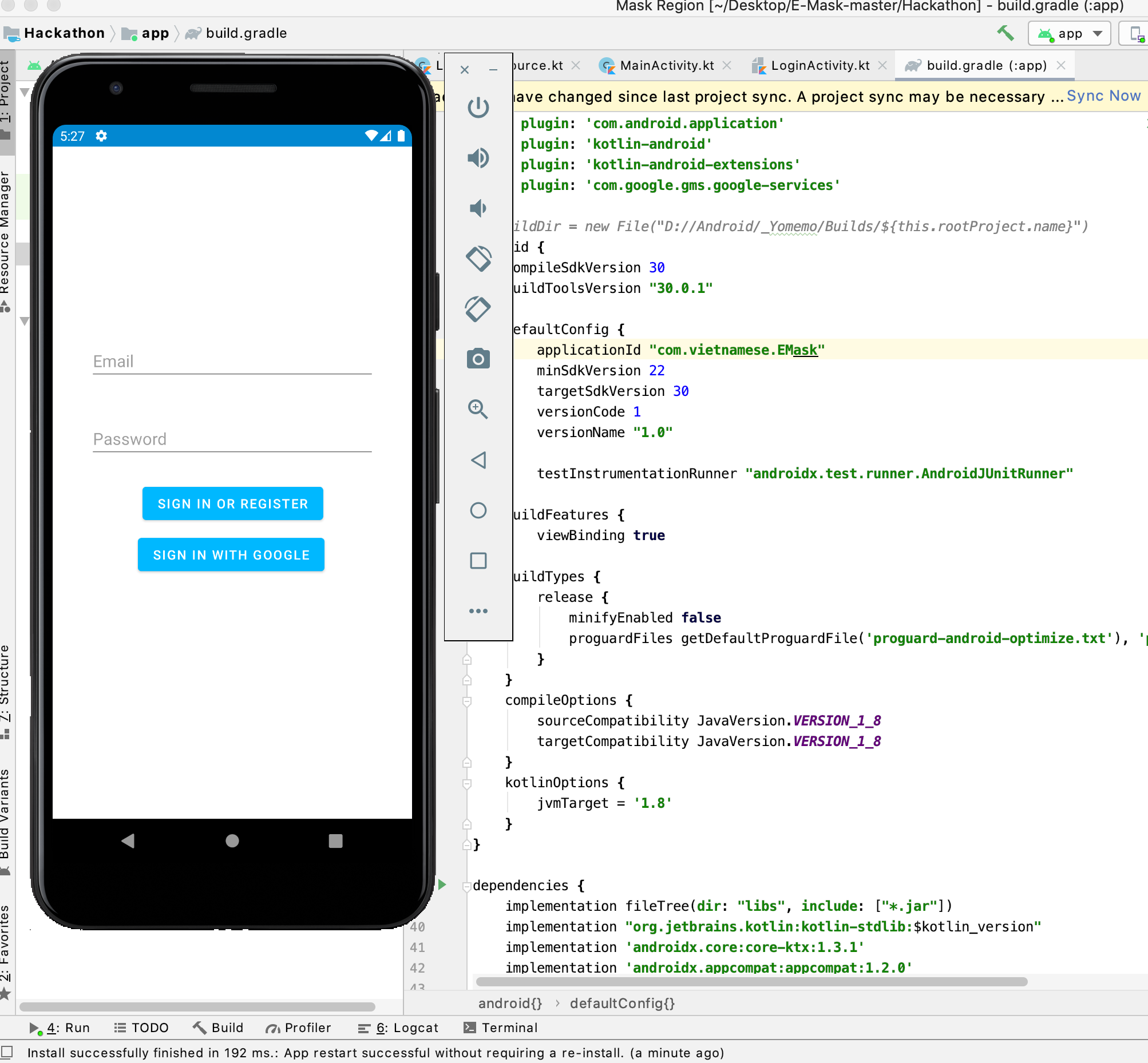Collapse the dependencies block fold marker
Viewport: 1148px width, 1063px height.
coord(466,886)
